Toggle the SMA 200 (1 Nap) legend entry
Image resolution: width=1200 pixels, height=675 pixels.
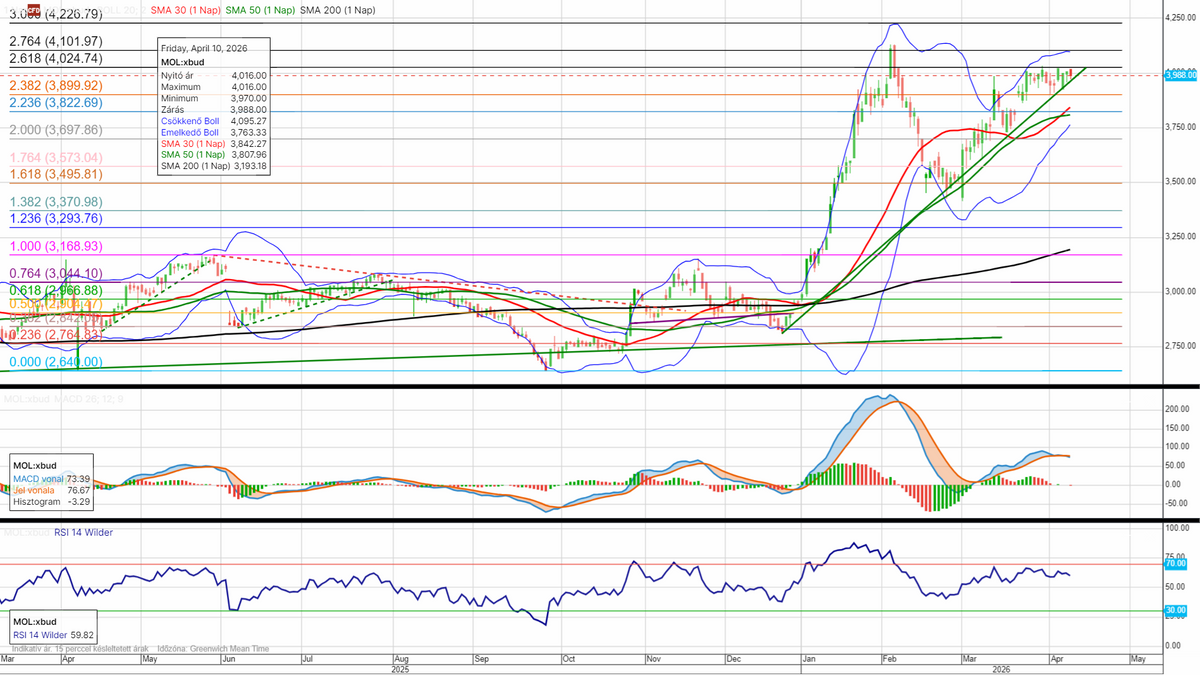[x=337, y=10]
